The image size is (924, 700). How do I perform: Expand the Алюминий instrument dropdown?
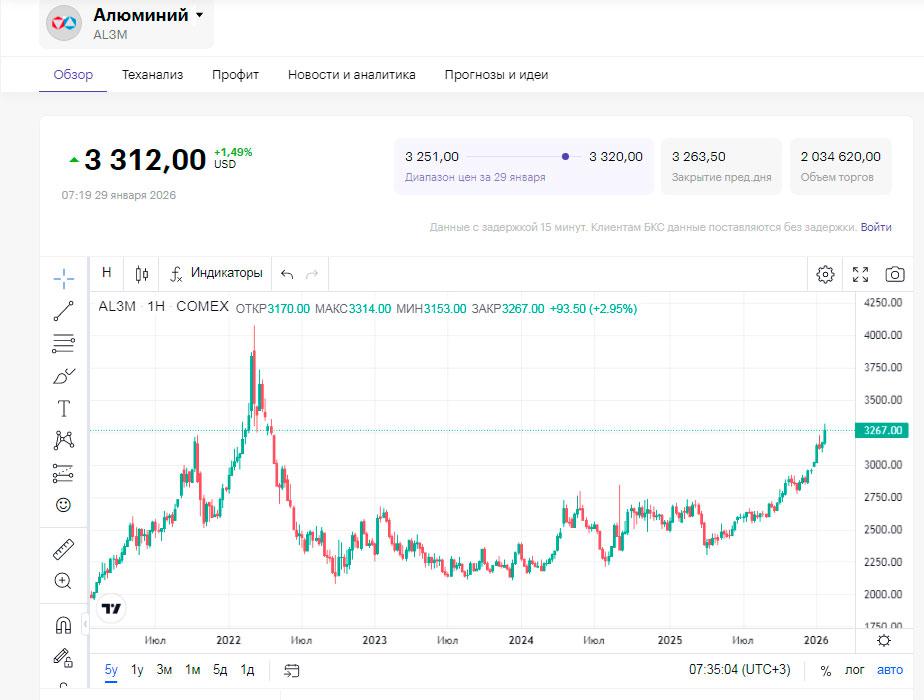click(199, 15)
